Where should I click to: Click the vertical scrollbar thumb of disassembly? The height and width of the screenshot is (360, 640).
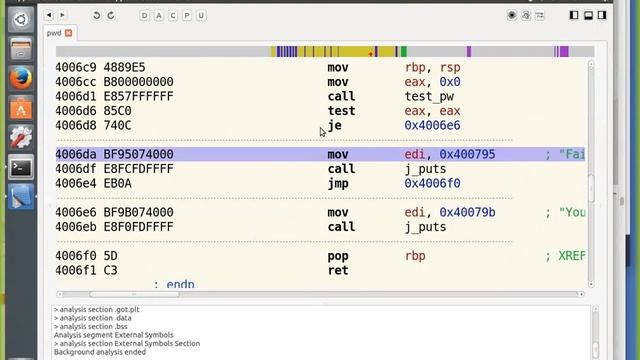[591, 188]
